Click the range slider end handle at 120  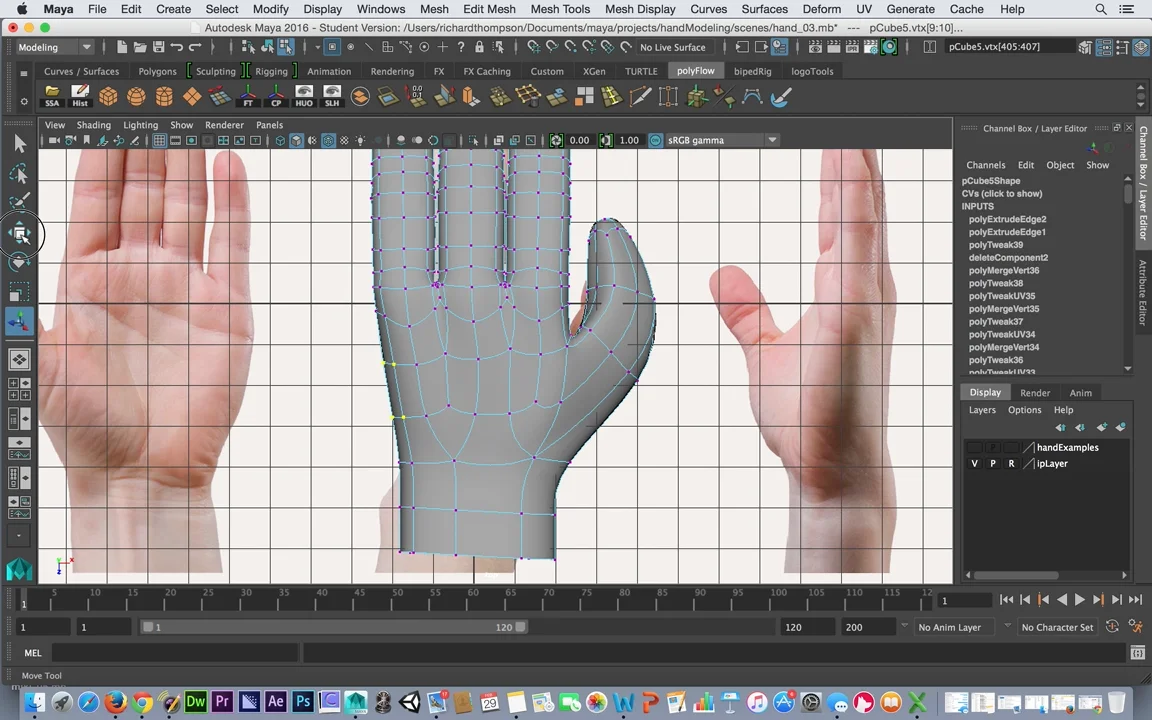click(520, 627)
